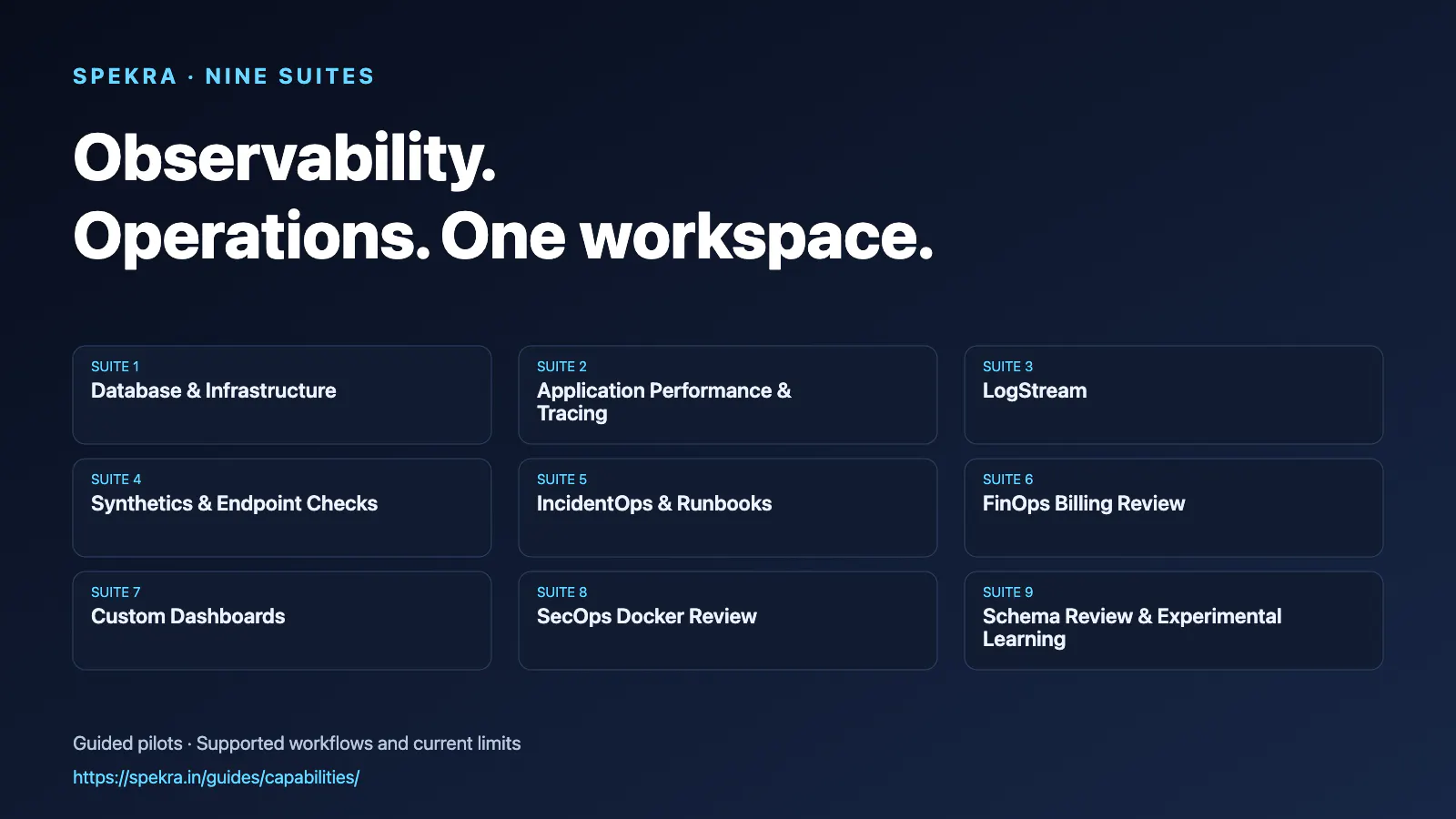The height and width of the screenshot is (819, 1456).
Task: Choose Synthetics & Endpoint Checks card
Action: click(282, 508)
